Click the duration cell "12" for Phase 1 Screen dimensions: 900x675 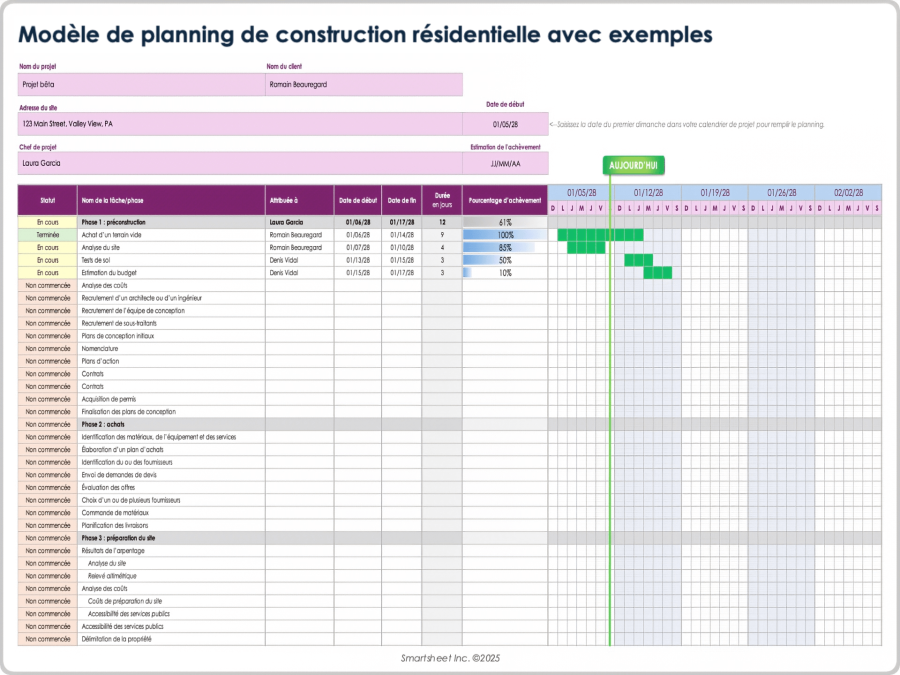[x=442, y=222]
